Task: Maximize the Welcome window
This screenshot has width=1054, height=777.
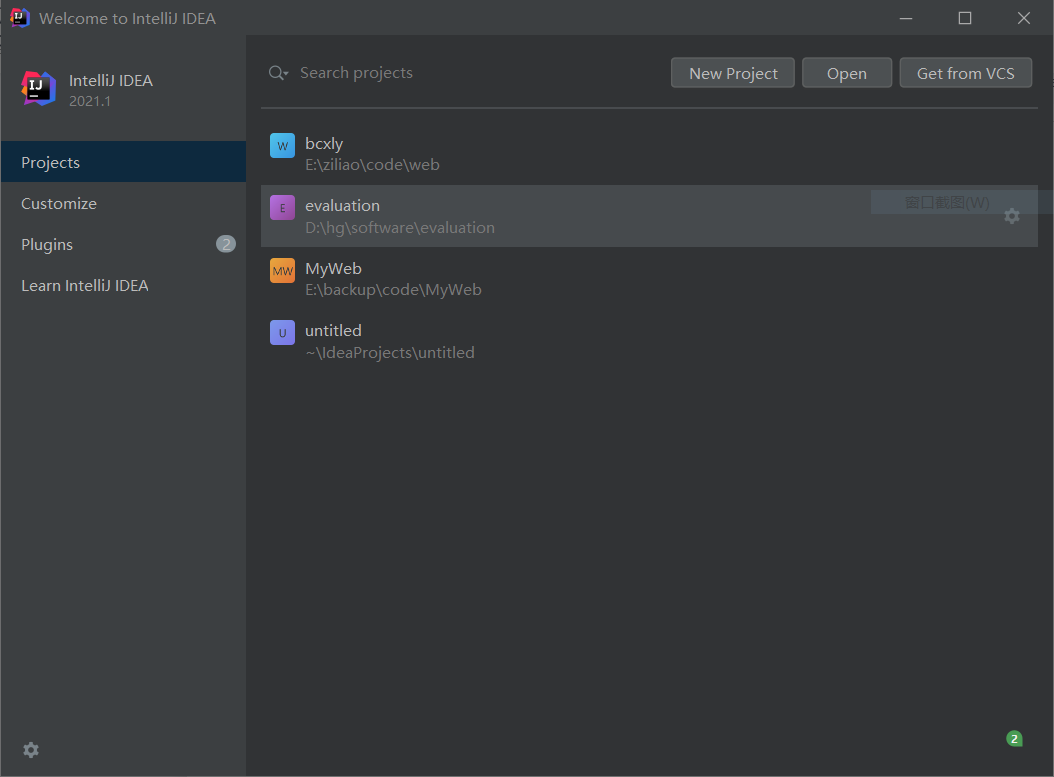Action: 965,18
